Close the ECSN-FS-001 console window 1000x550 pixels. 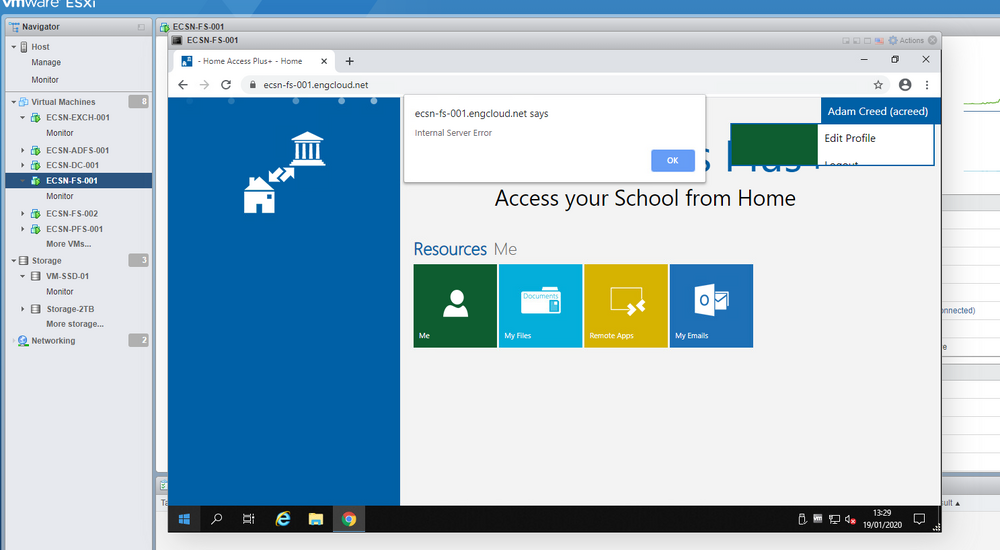pyautogui.click(x=932, y=40)
